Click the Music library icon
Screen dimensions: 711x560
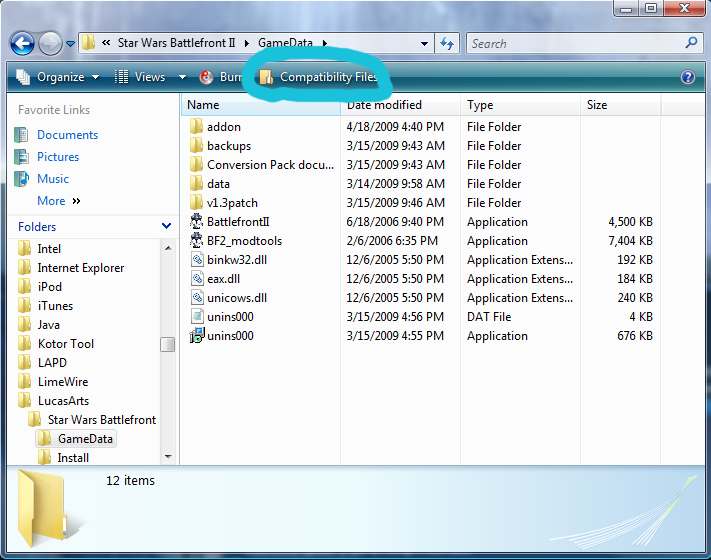(21, 179)
